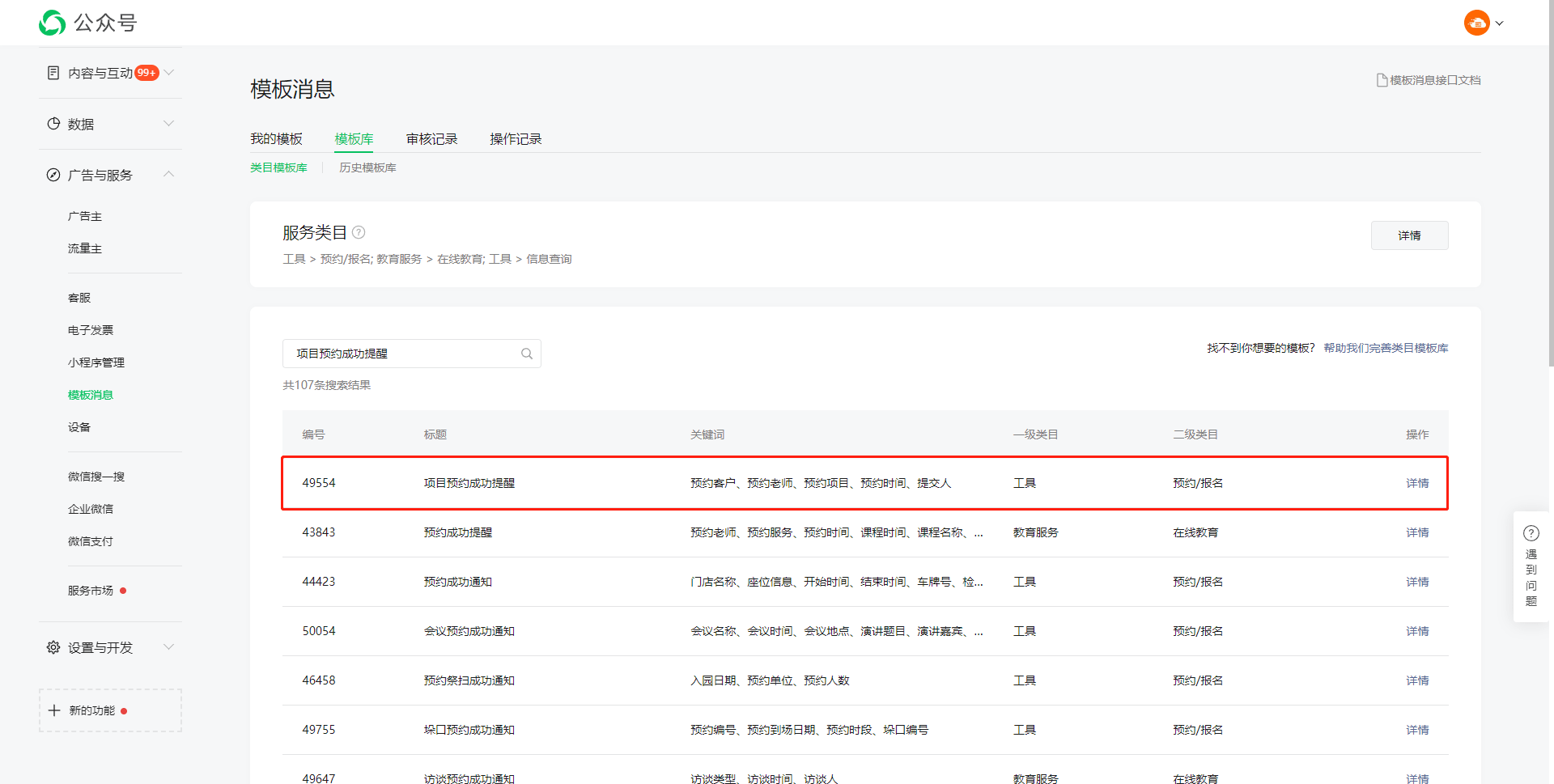Expand the 内容与互动 menu
The height and width of the screenshot is (784, 1554).
[168, 73]
